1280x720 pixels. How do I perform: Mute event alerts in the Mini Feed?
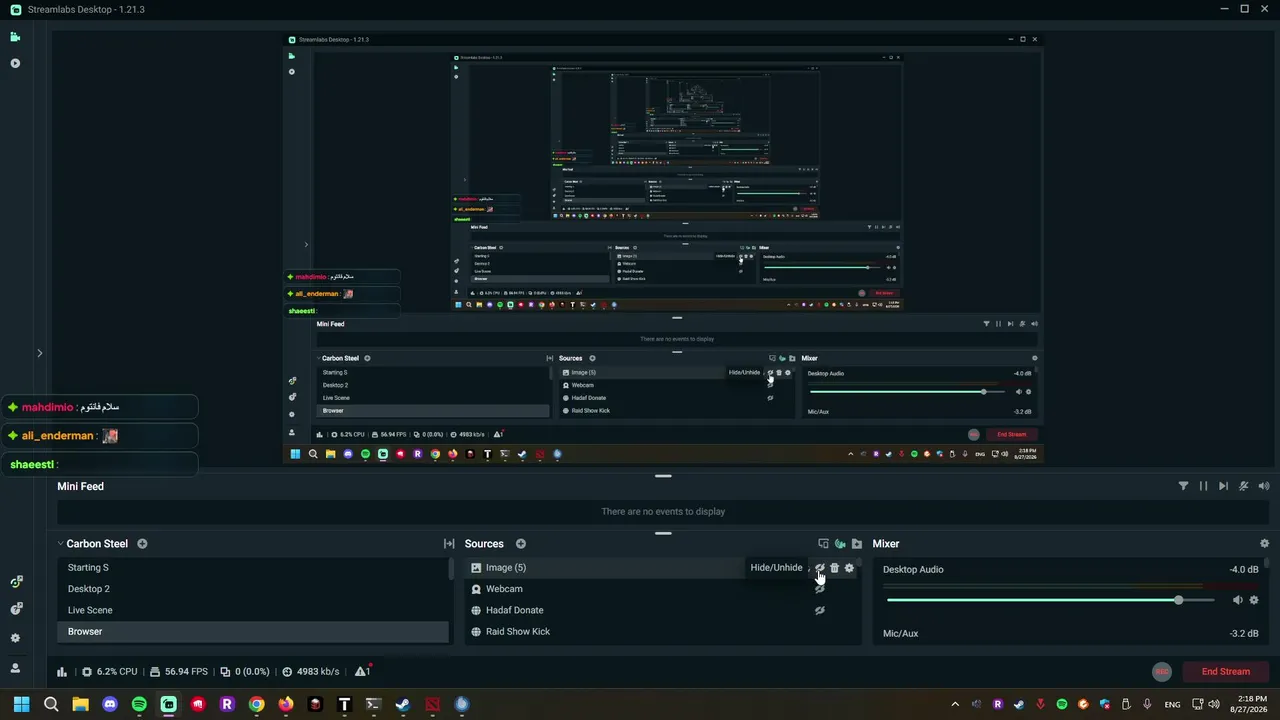pos(1244,486)
